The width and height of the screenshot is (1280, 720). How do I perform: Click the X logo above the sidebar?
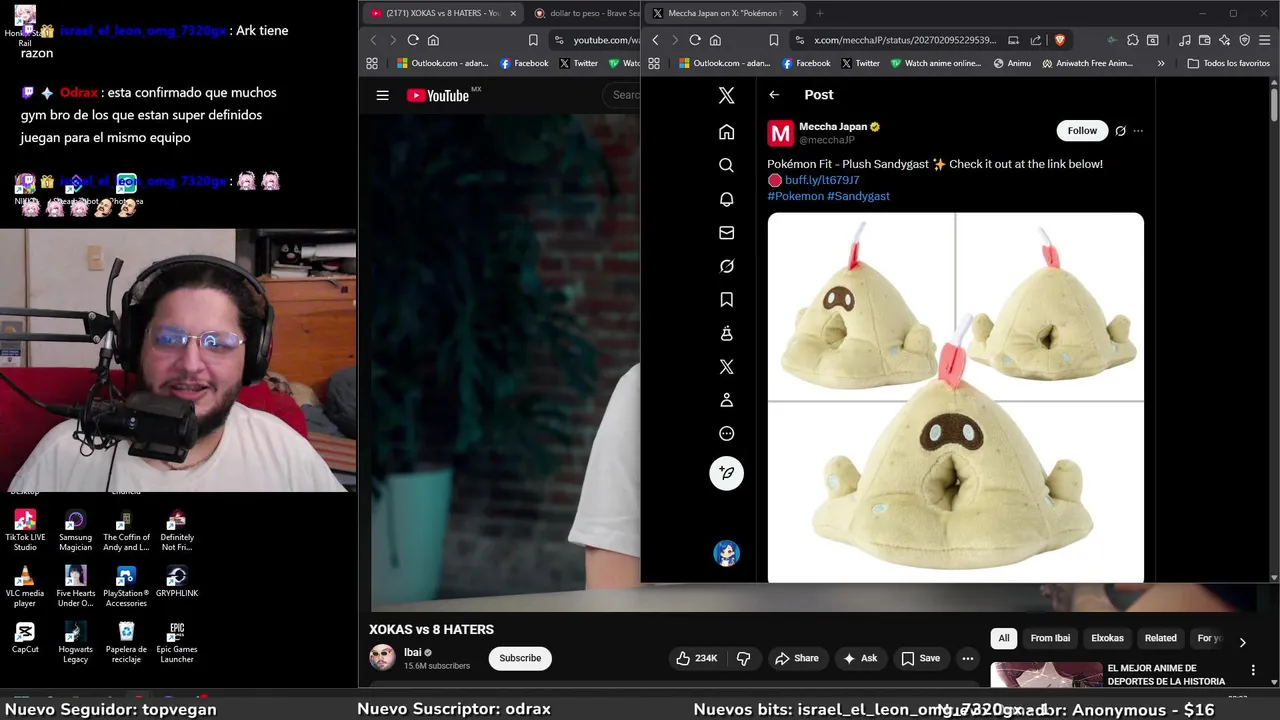click(x=727, y=95)
